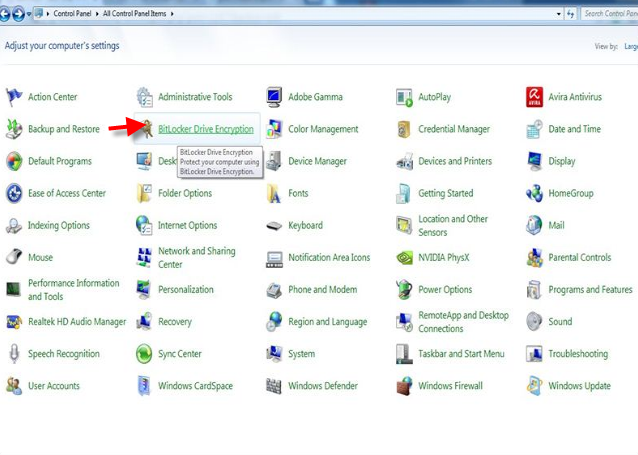This screenshot has width=638, height=455.
Task: Click the Recovery link
Action: point(175,322)
